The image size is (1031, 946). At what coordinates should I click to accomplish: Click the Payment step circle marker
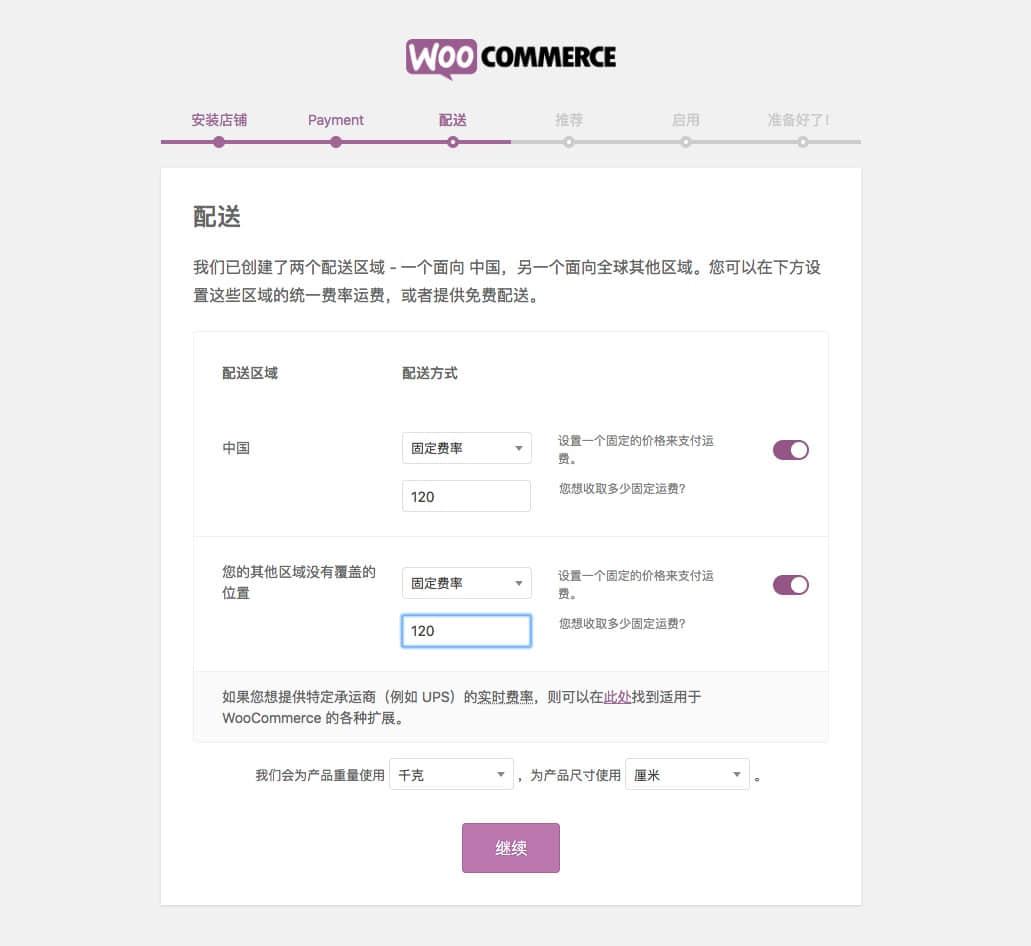tap(336, 142)
